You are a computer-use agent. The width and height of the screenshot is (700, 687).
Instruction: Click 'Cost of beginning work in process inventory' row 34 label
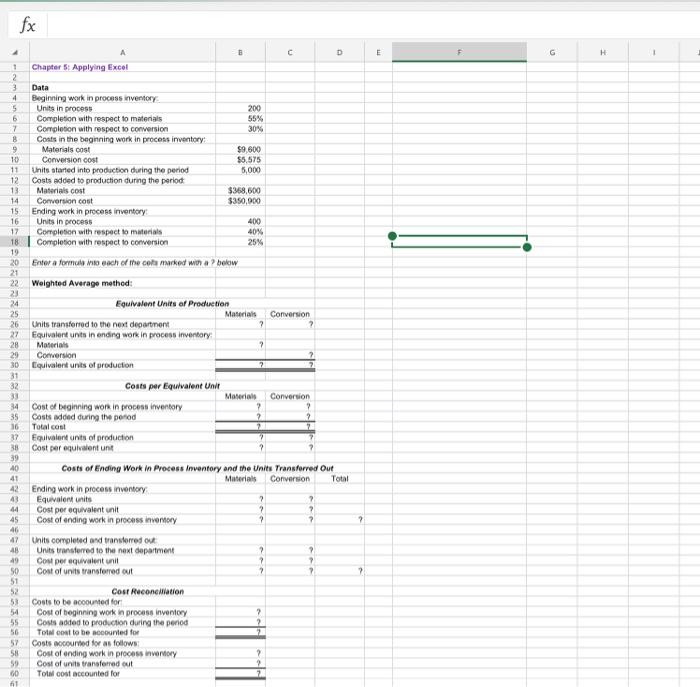[x=107, y=406]
